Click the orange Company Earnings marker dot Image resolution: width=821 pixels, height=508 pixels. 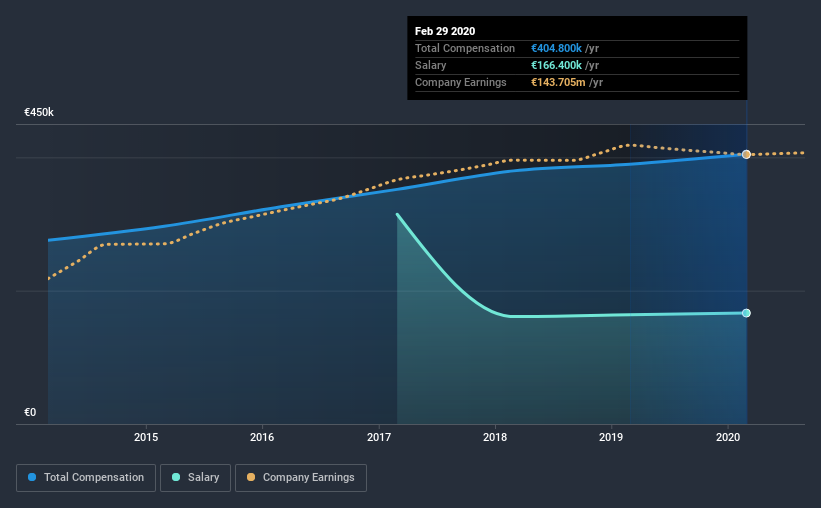pos(746,154)
